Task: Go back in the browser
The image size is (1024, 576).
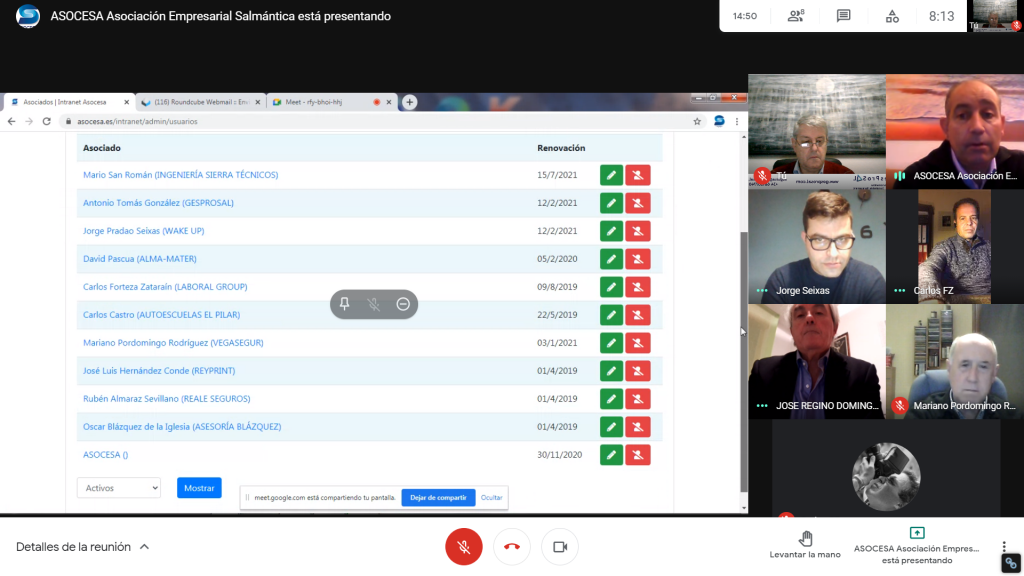Action: point(11,121)
